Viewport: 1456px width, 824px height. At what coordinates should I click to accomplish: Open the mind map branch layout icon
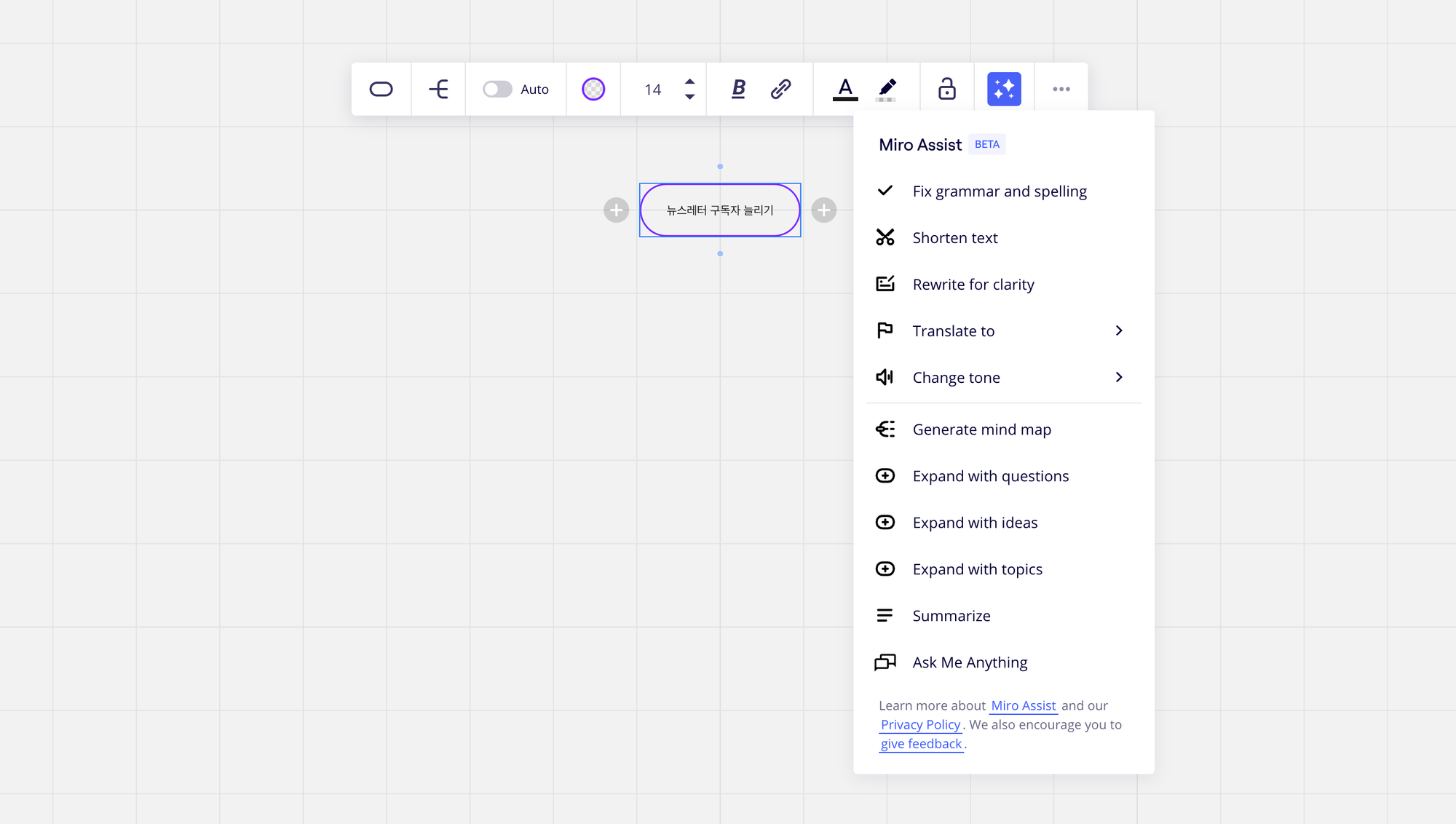(438, 89)
